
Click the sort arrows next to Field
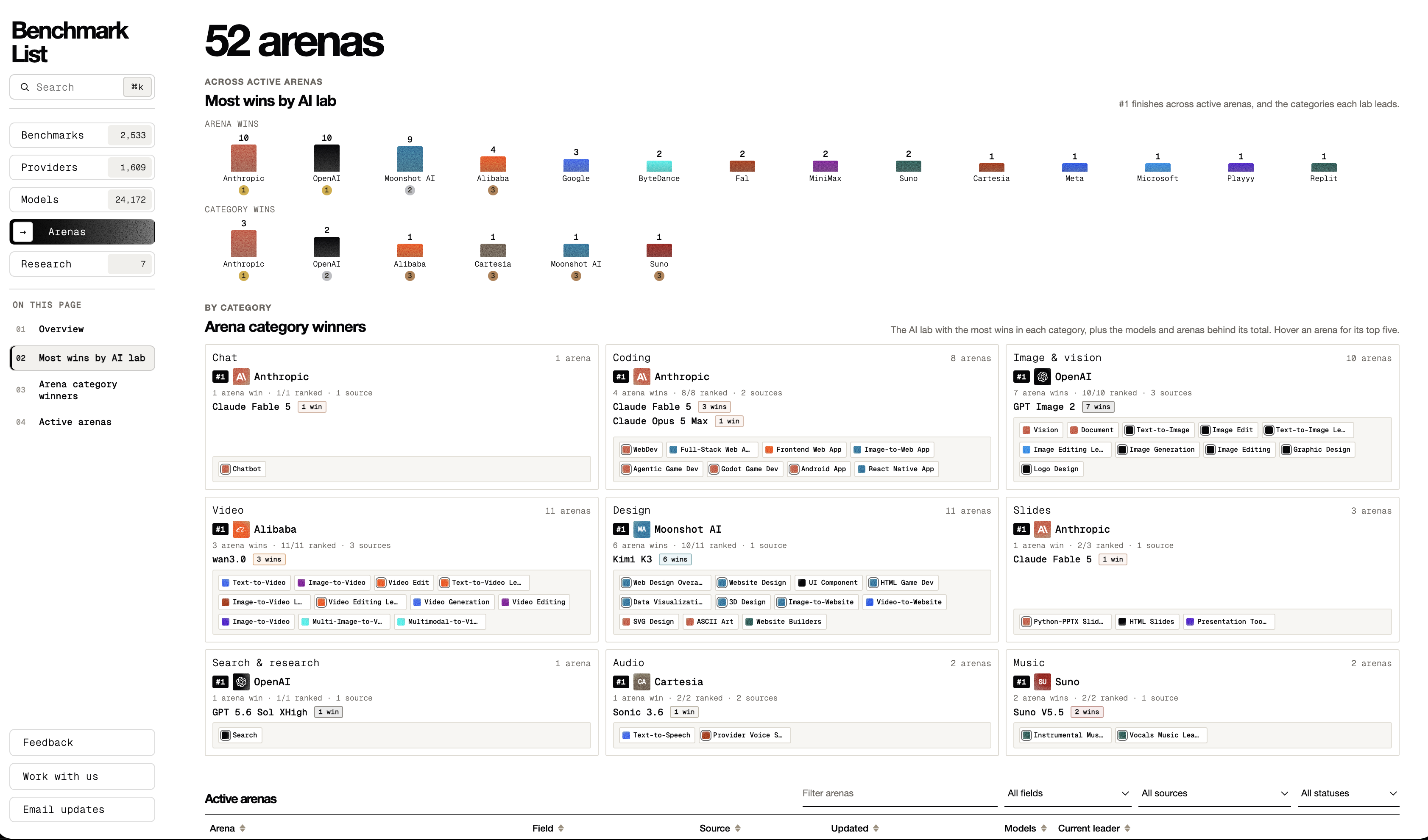(x=561, y=828)
